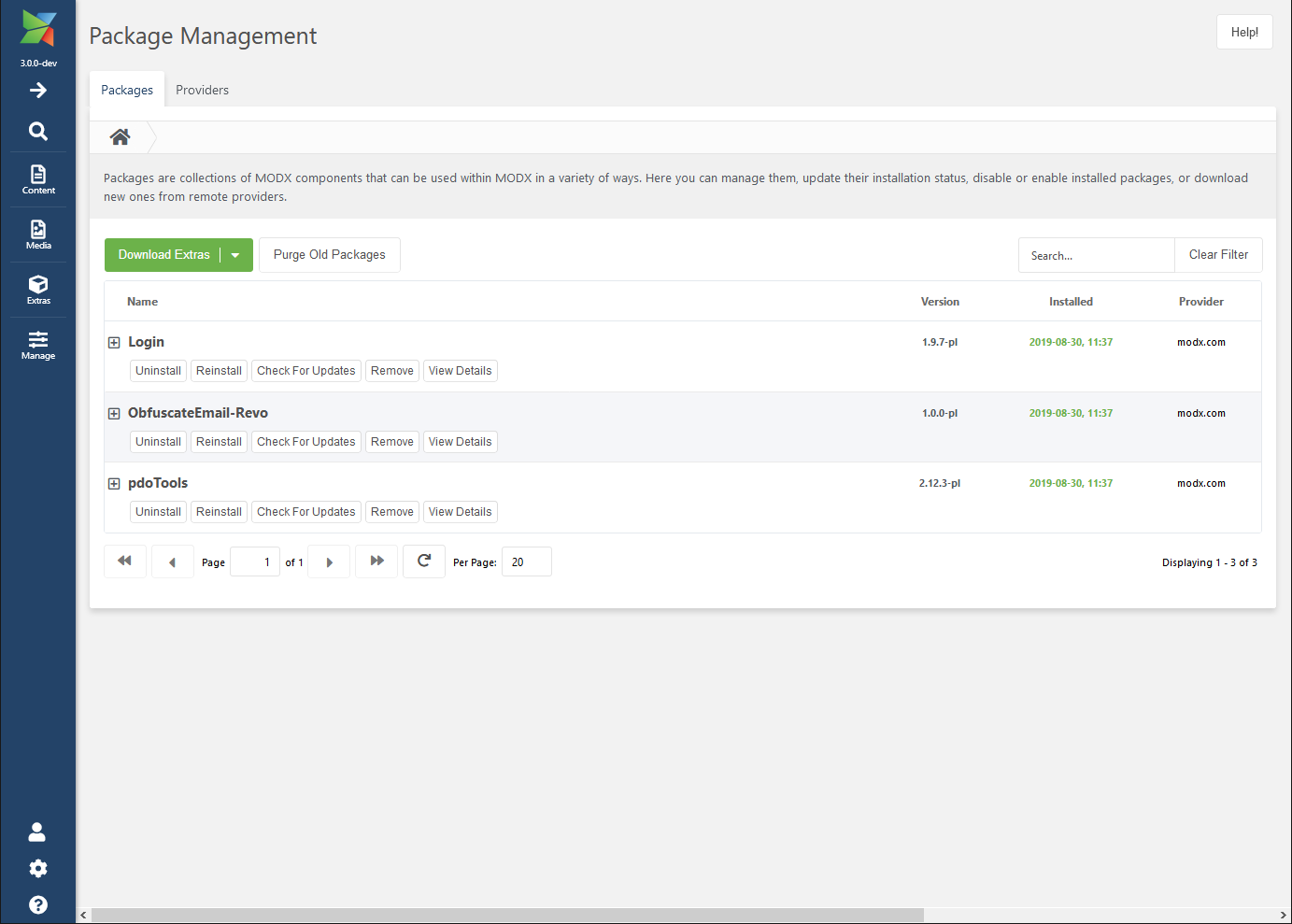Reinstall the Login package
The image size is (1292, 924).
click(x=219, y=371)
